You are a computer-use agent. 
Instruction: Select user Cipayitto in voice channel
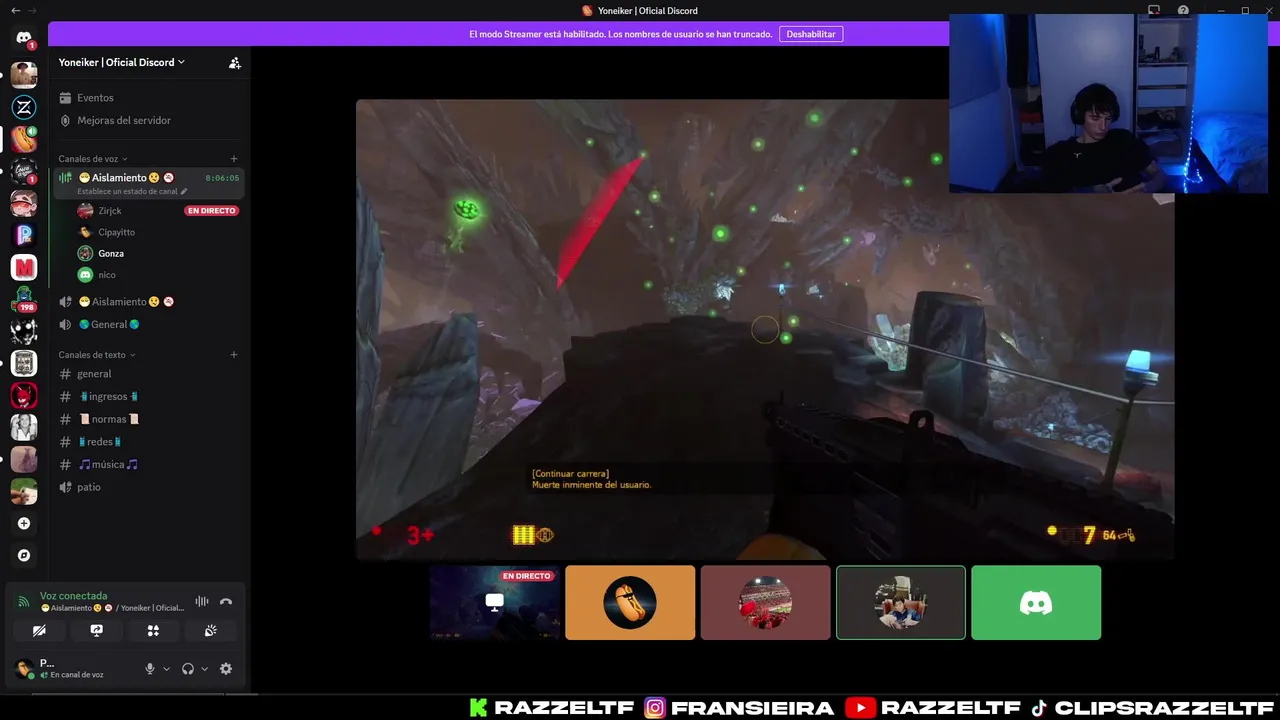coord(116,232)
